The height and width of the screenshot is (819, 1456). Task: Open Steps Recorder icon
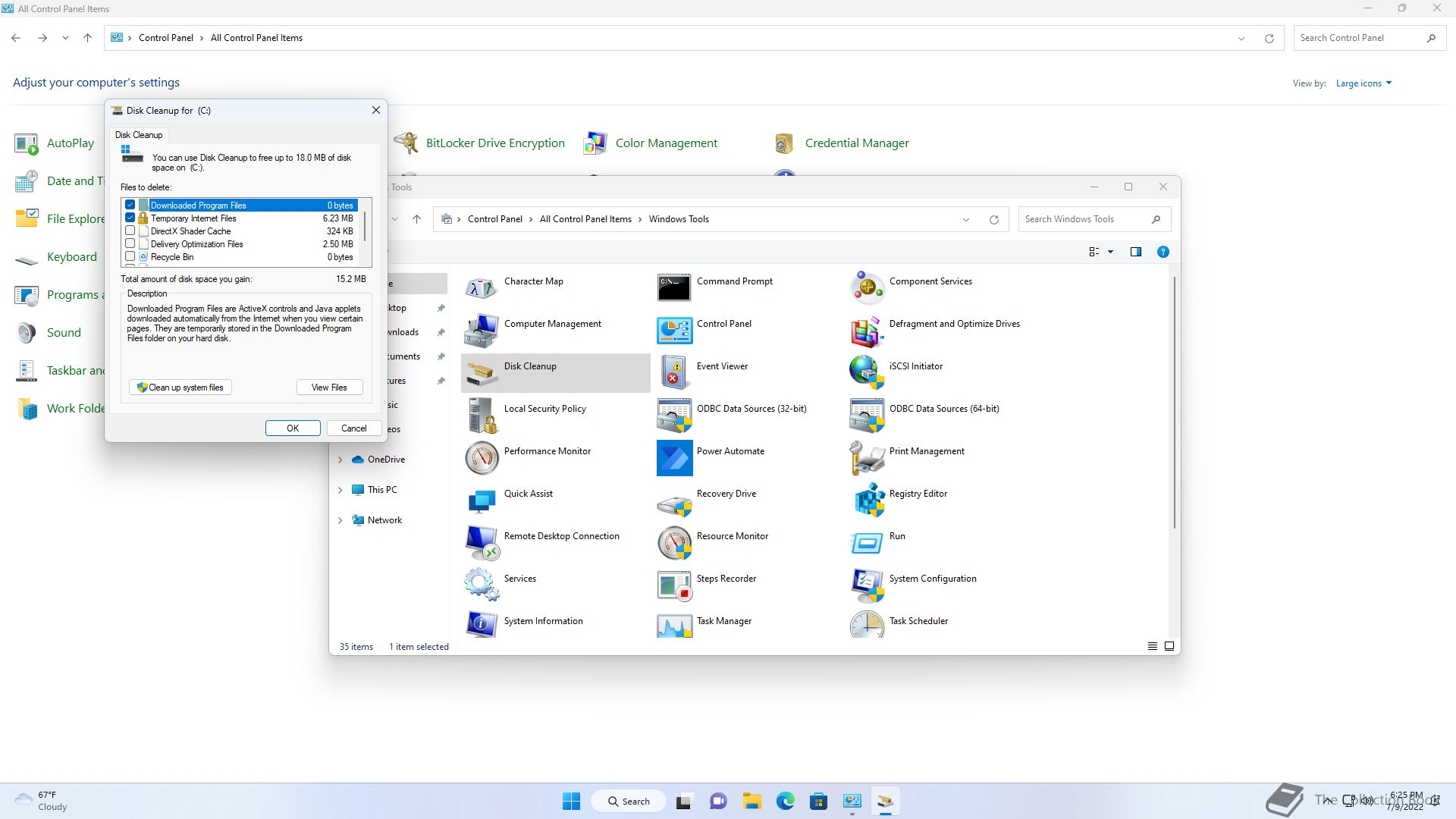click(674, 585)
